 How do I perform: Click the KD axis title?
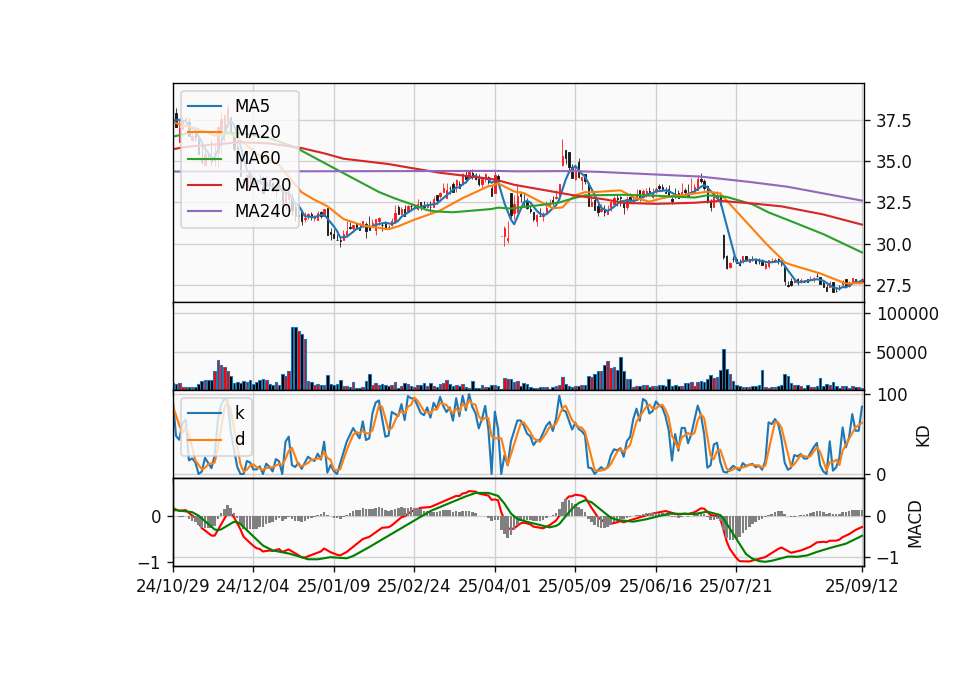tap(923, 437)
